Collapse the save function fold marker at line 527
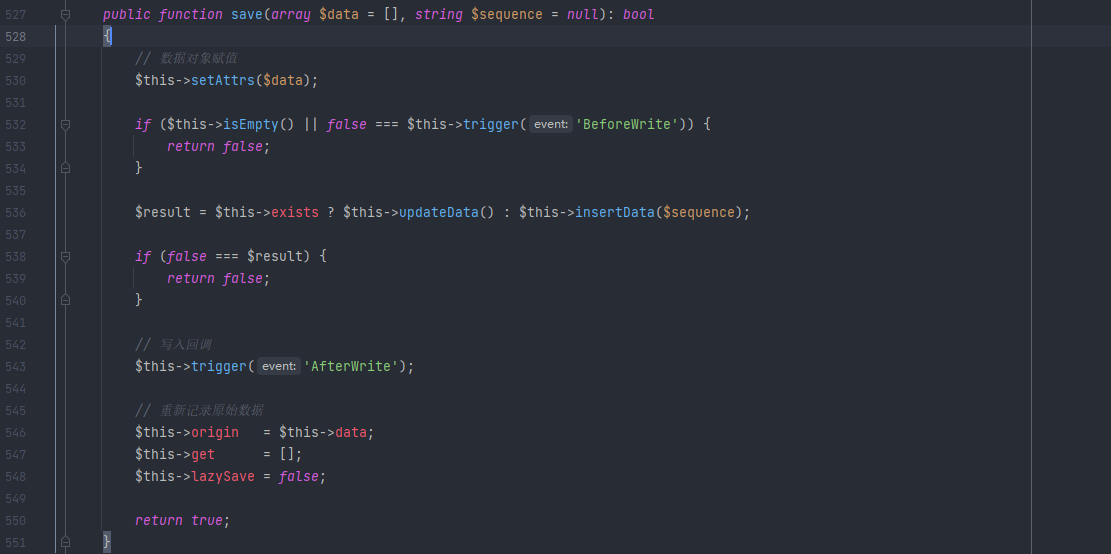 coord(65,15)
